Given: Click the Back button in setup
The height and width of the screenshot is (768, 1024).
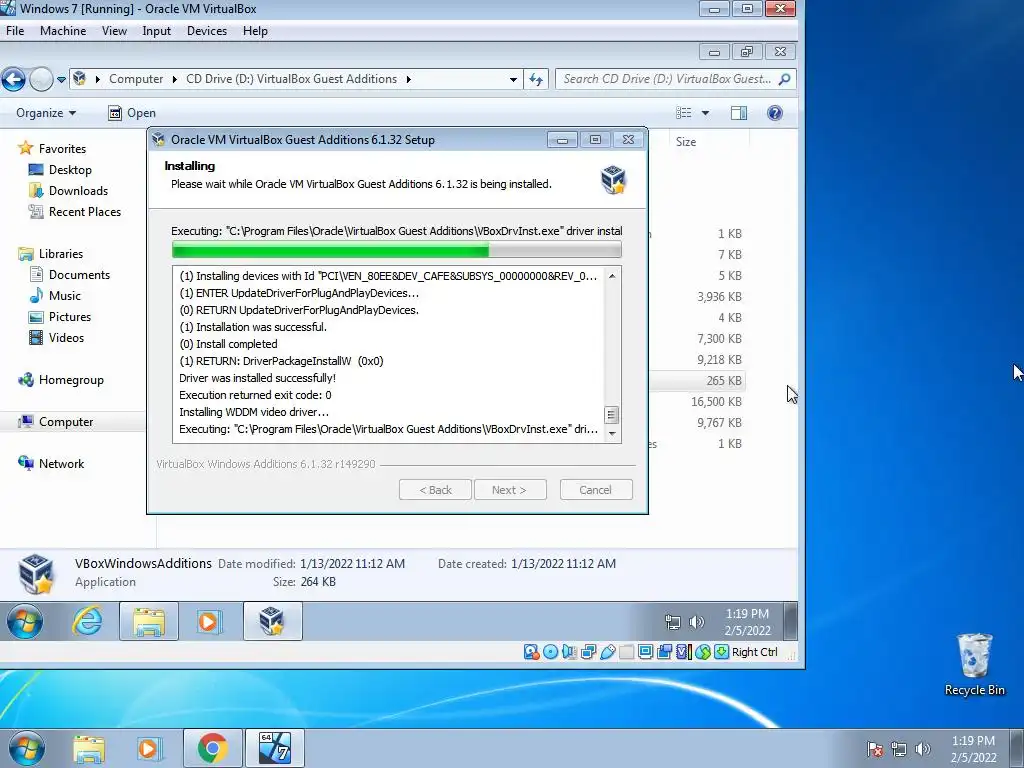Looking at the screenshot, I should click(435, 490).
